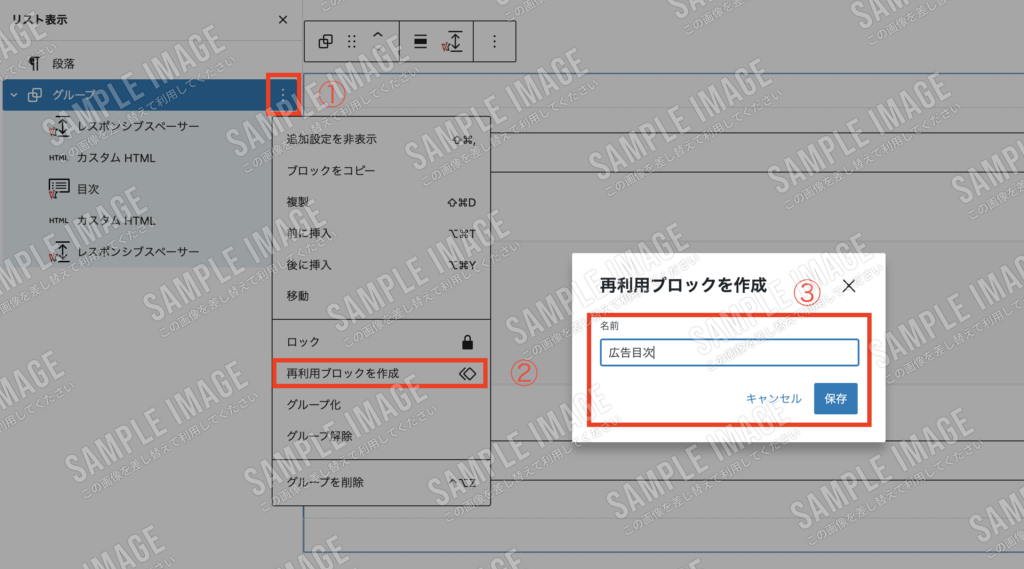Choose ブロックをコピー from the context menu

click(x=330, y=171)
